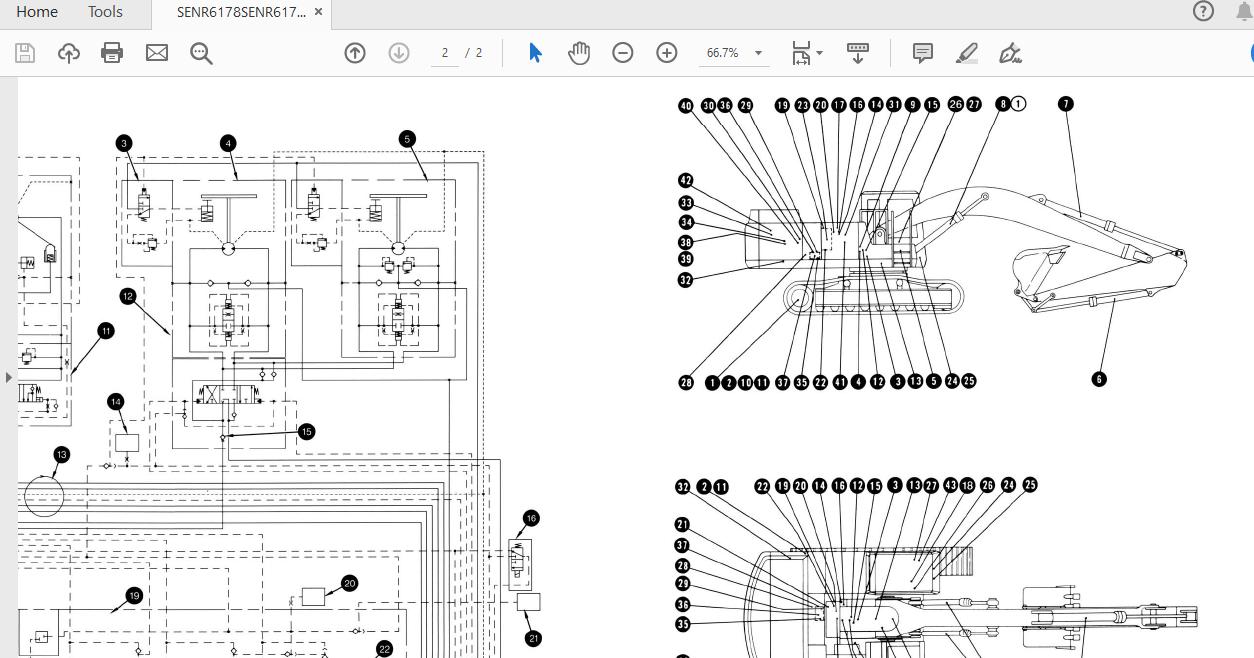Zoom out with the minus button
Screen dimensions: 1254x658
tap(623, 53)
